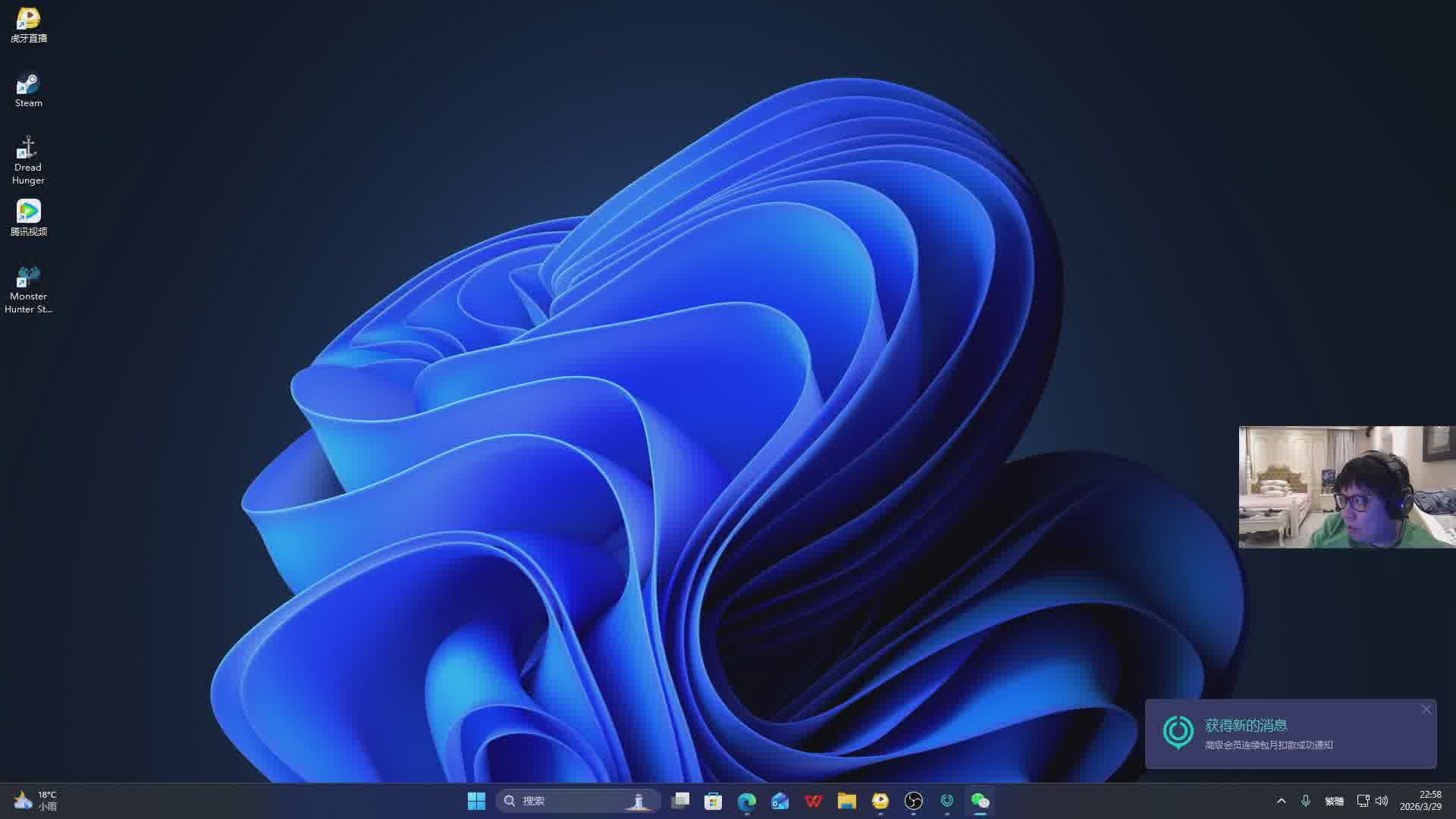Open the Windows Start menu
This screenshot has width=1456, height=819.
point(476,801)
